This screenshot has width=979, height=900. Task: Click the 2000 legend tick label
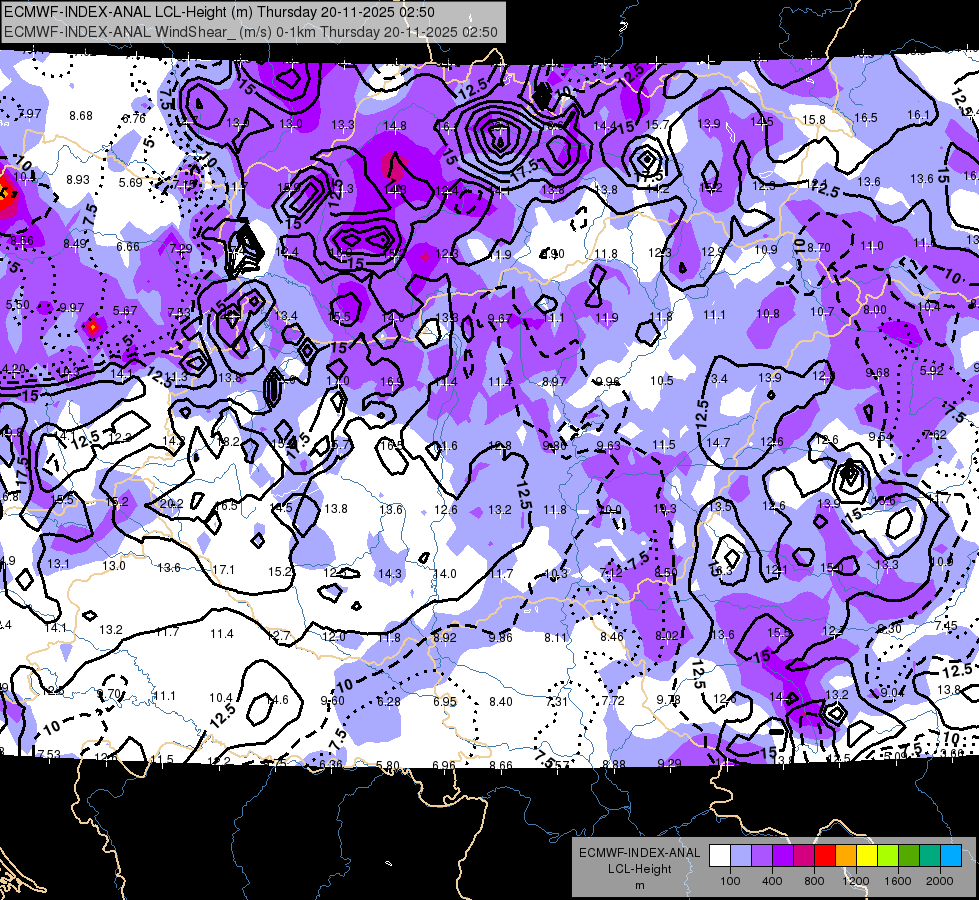940,881
